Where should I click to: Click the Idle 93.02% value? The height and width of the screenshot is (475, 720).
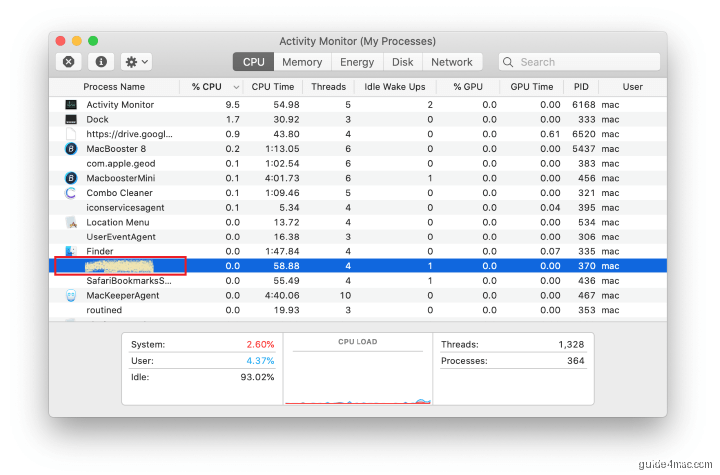[x=257, y=377]
